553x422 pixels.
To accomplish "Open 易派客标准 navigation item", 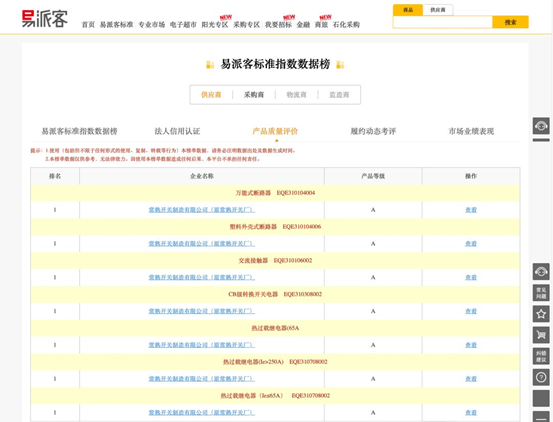I will 116,25.
